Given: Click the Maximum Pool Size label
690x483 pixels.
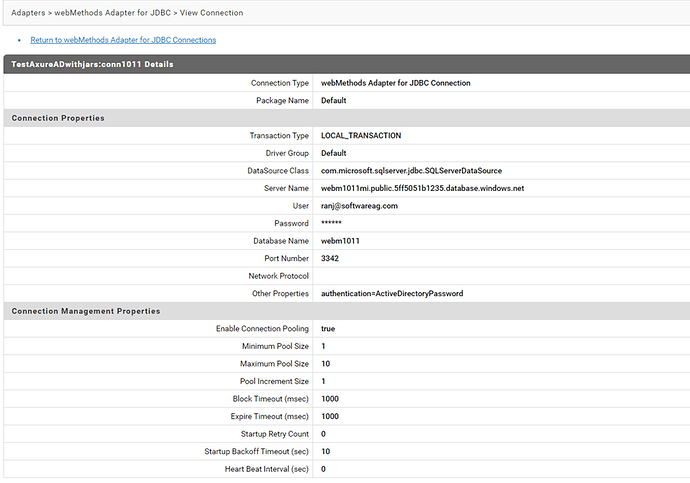Looking at the screenshot, I should point(274,363).
